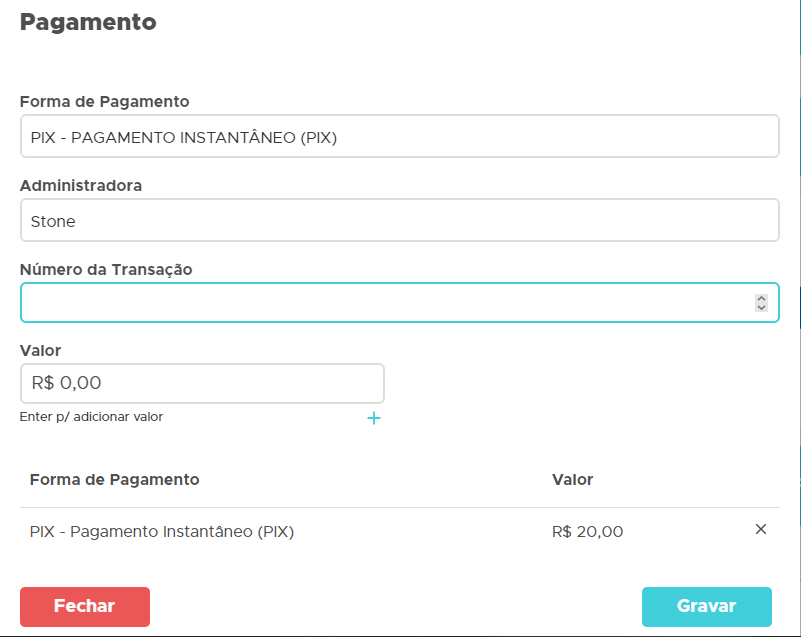Click the Valor field showing R$ 0,00
The width and height of the screenshot is (801, 637).
202,383
